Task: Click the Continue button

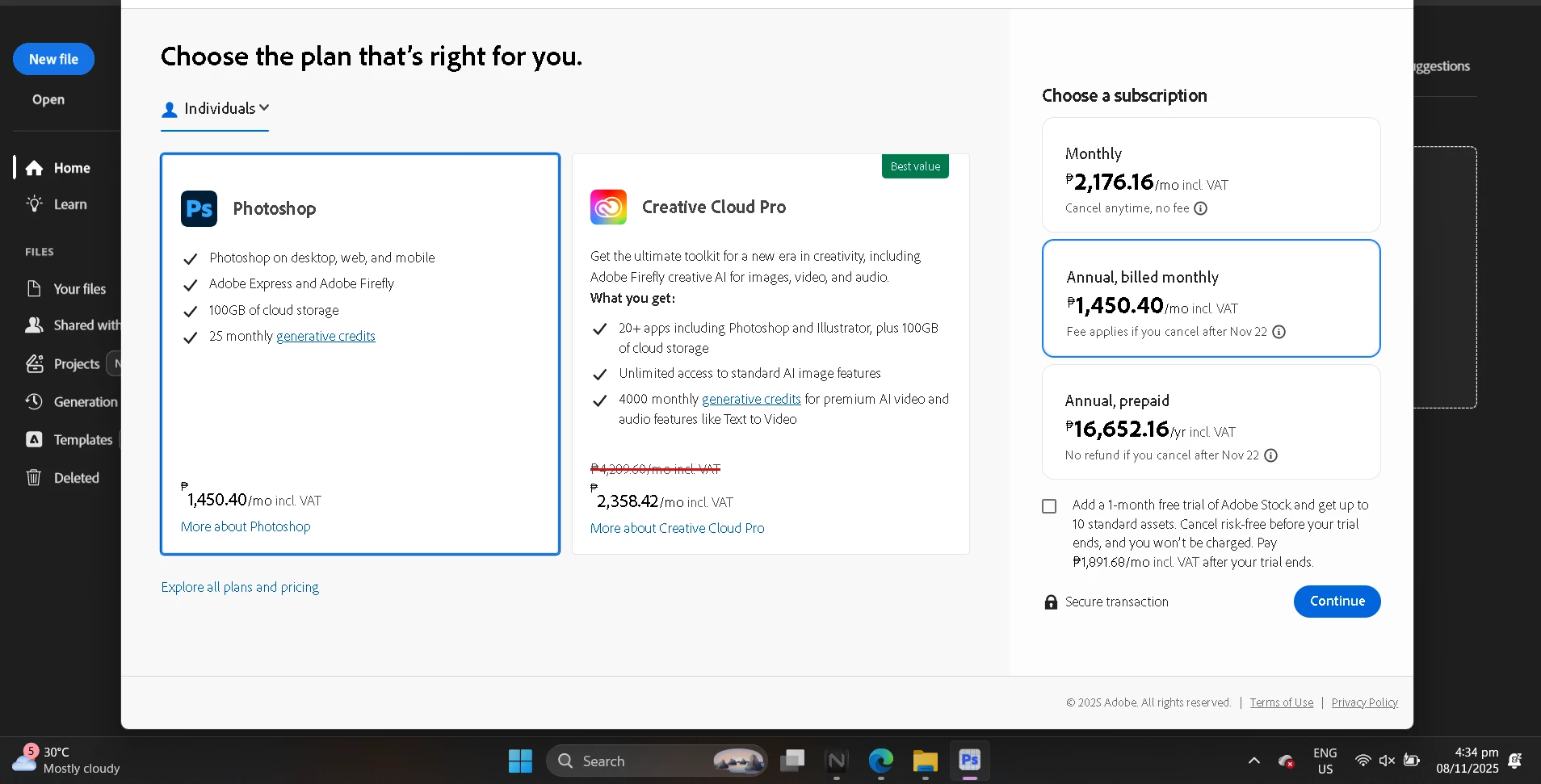Action: [x=1337, y=602]
